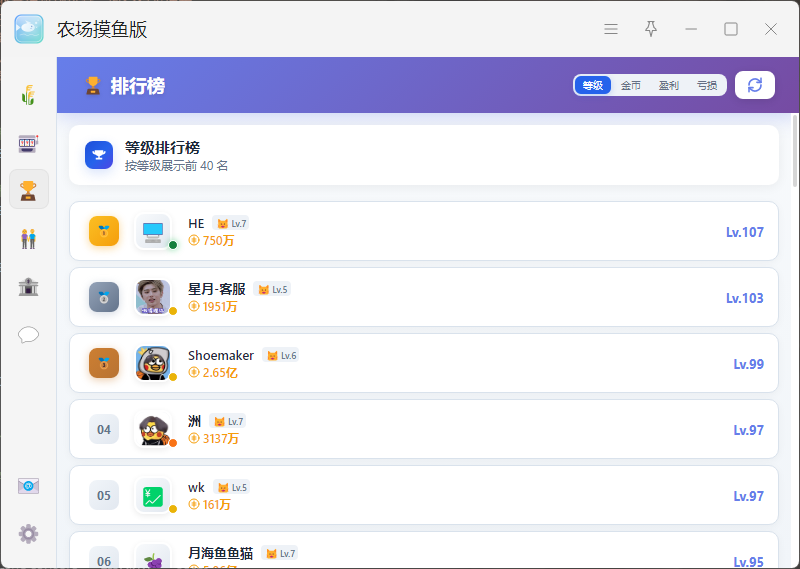Image resolution: width=800 pixels, height=569 pixels.
Task: Click the vertical scrollbar of the ranking list
Action: pos(794,151)
